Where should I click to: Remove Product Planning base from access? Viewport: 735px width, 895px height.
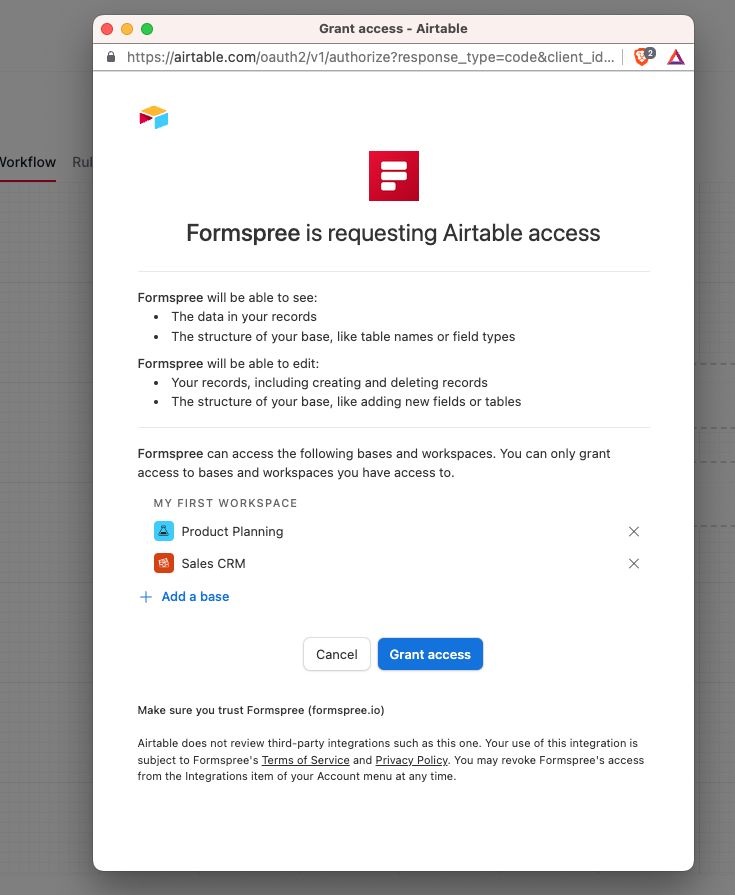tap(633, 532)
